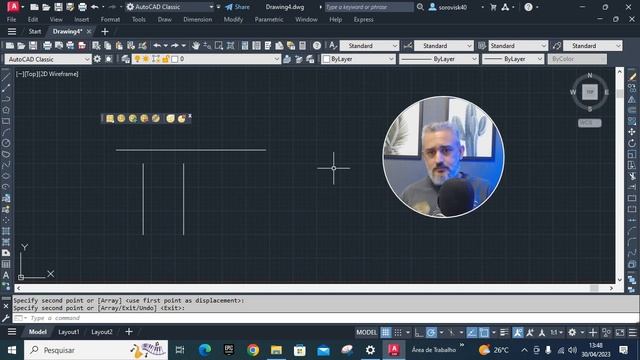
Task: Select the Line draw tool
Action: pyautogui.click(x=6, y=77)
